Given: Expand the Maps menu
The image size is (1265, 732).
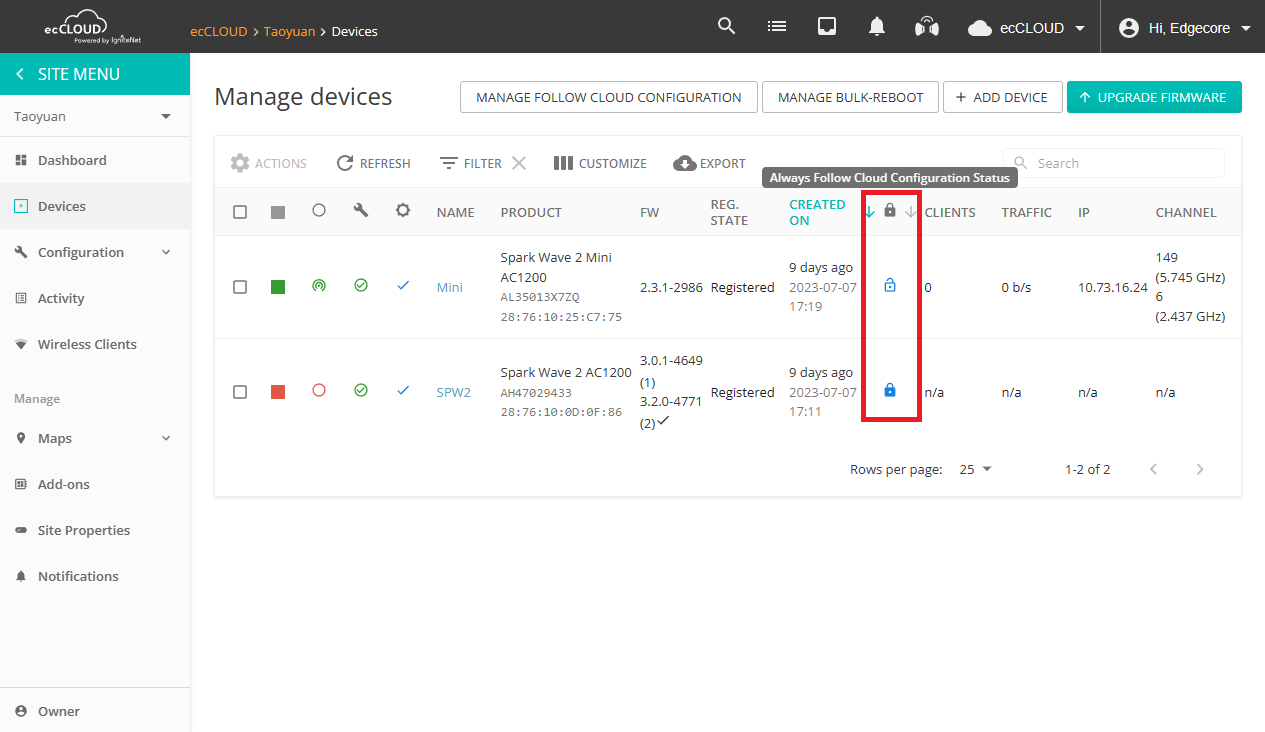Looking at the screenshot, I should coord(94,438).
